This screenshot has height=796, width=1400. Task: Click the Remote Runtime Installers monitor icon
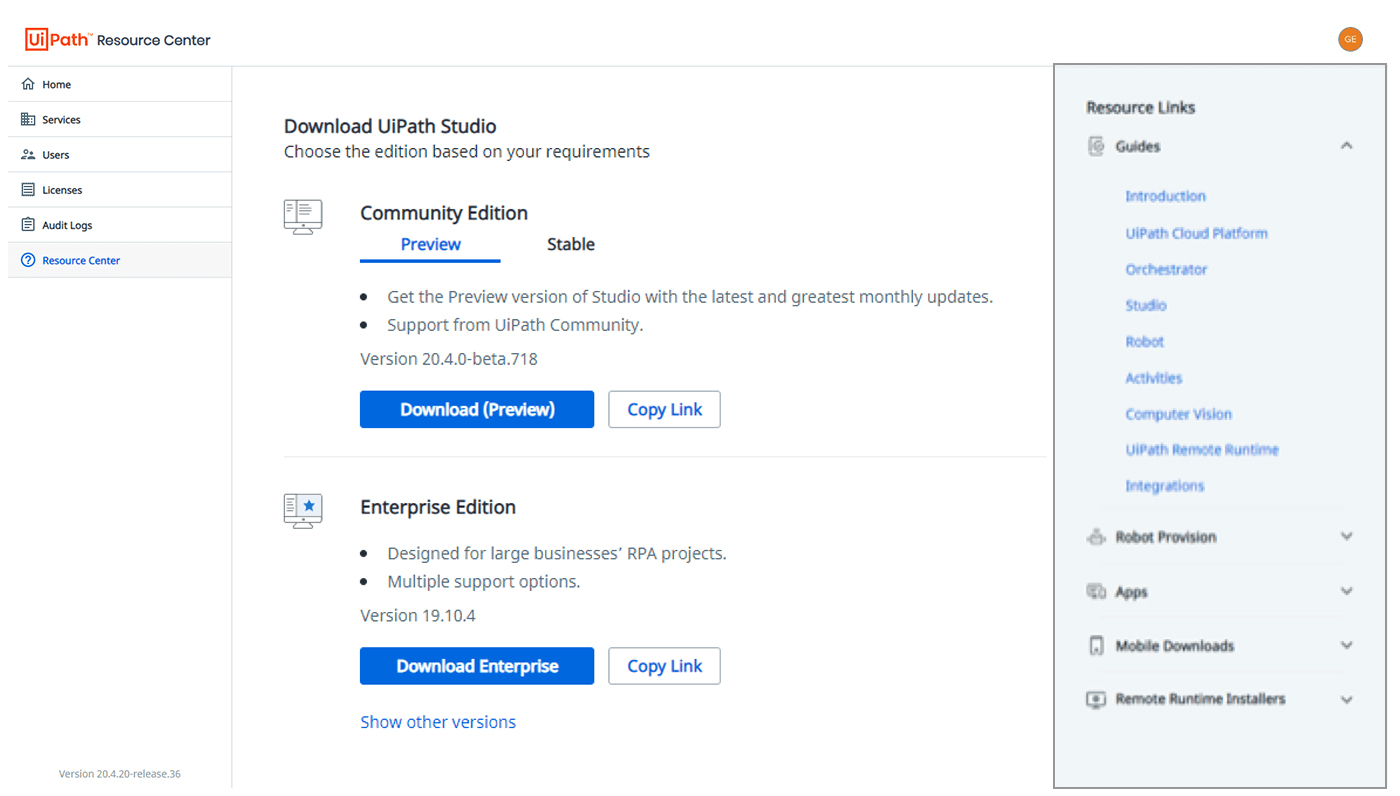pos(1097,699)
